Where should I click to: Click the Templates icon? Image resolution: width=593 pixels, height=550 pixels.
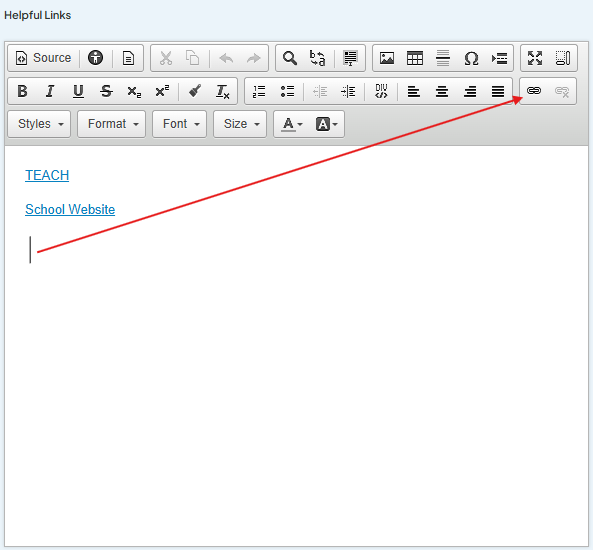coord(129,58)
